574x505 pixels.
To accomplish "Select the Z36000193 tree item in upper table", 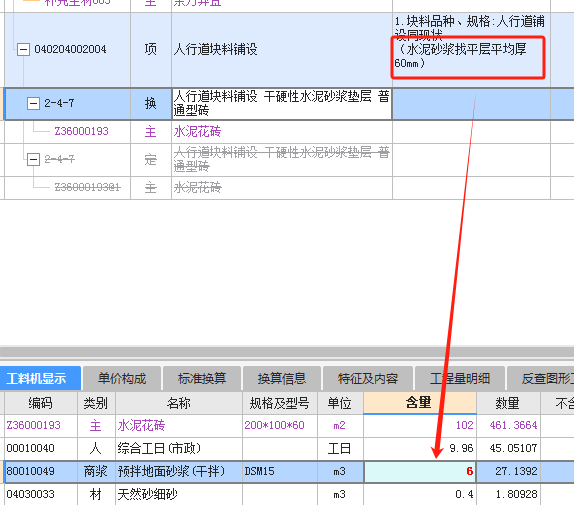I will tap(81, 131).
